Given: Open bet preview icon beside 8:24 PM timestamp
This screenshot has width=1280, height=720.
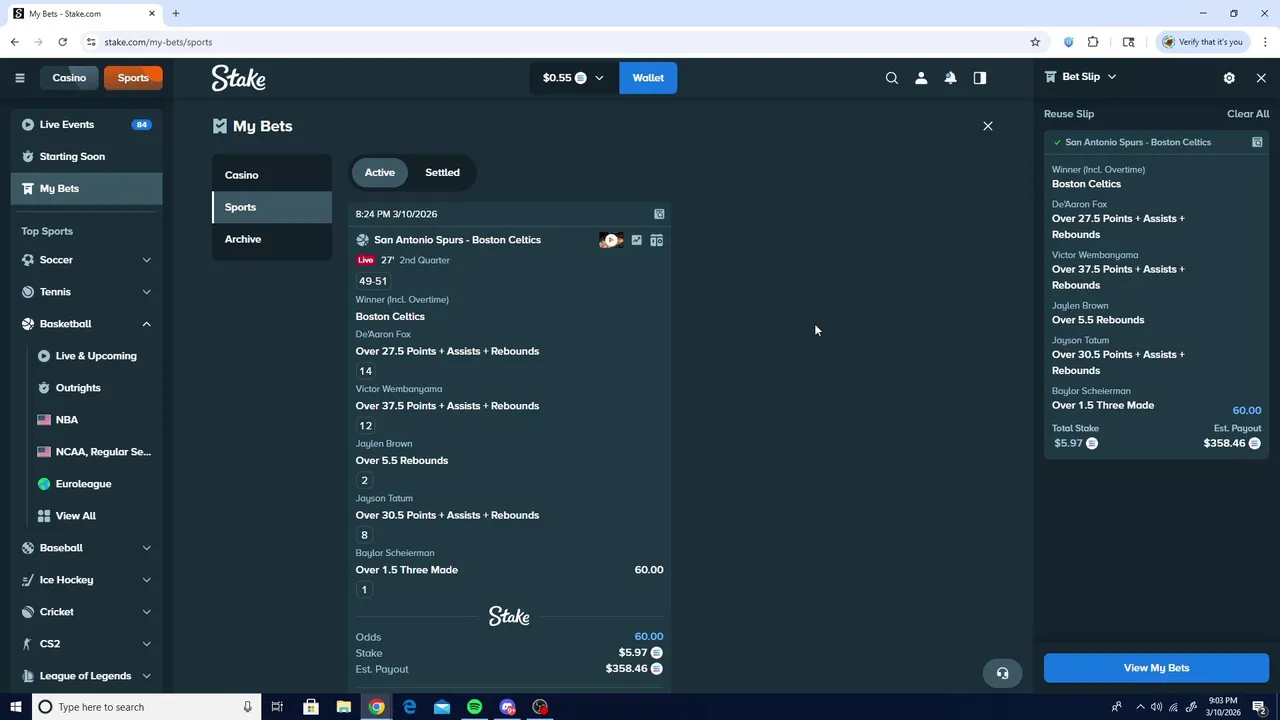Looking at the screenshot, I should click(x=659, y=214).
